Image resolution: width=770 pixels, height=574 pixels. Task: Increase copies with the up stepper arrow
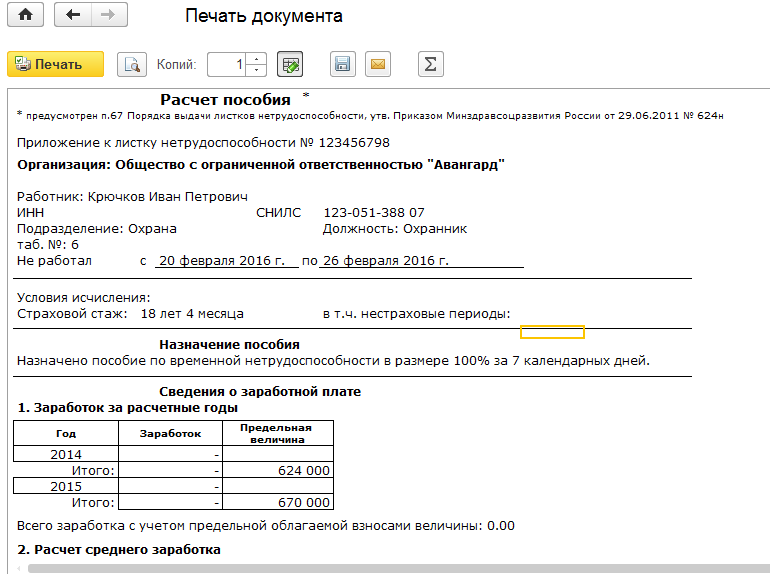tap(257, 59)
